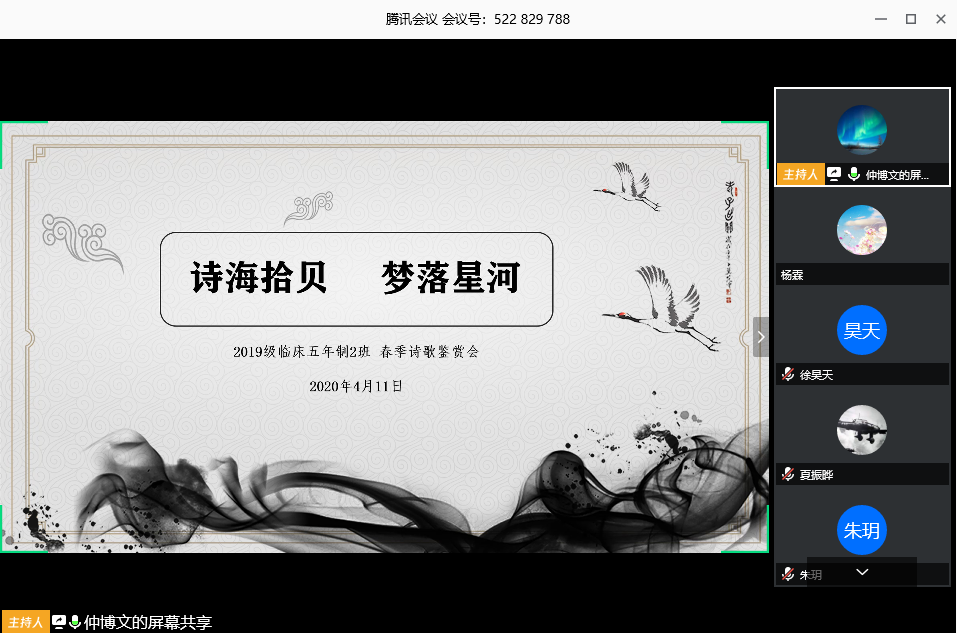The height and width of the screenshot is (633, 957).
Task: Click screen share icon in host's video tile
Action: pos(834,175)
